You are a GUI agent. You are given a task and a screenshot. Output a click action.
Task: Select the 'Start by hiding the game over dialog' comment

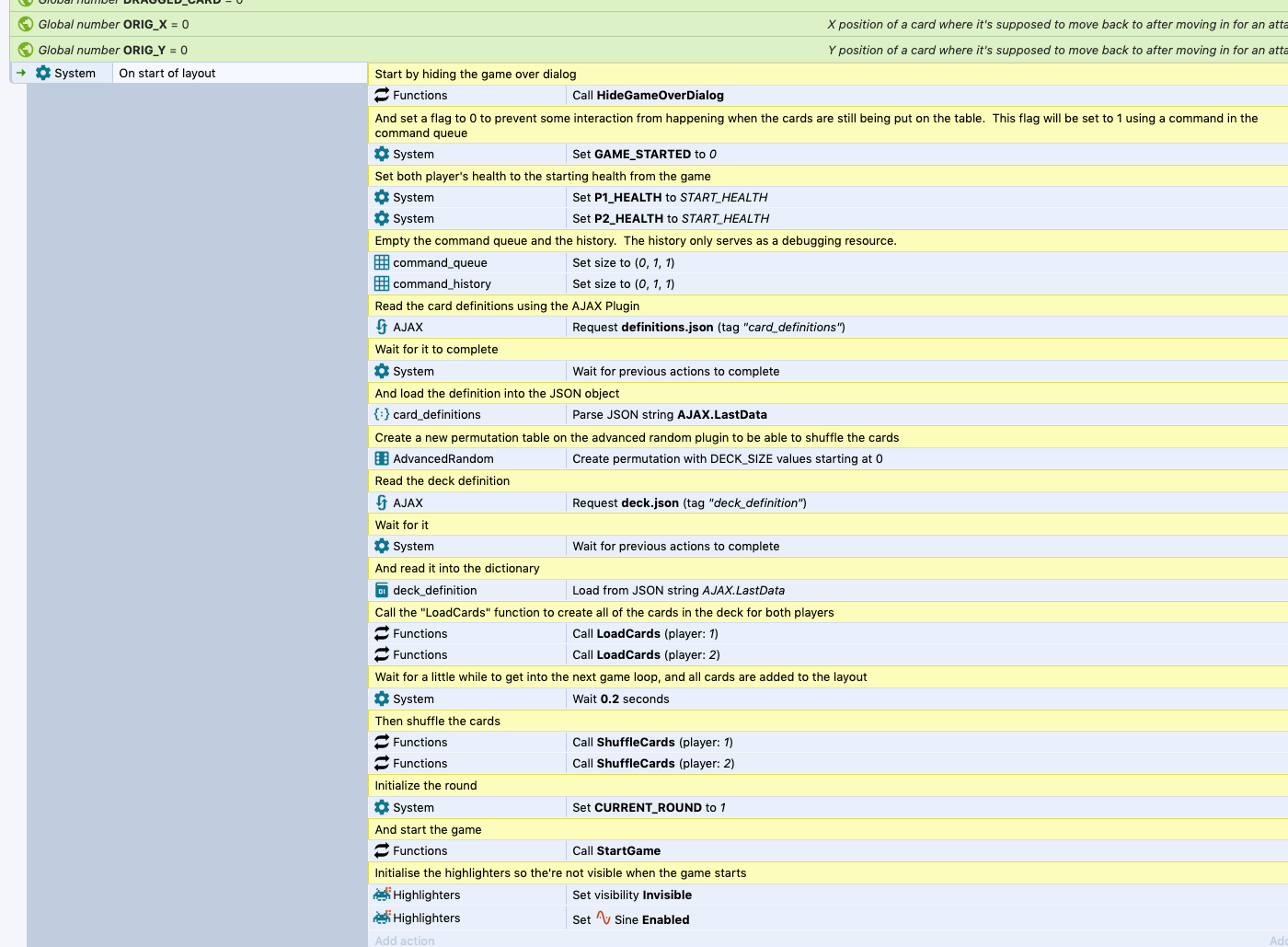coord(476,74)
